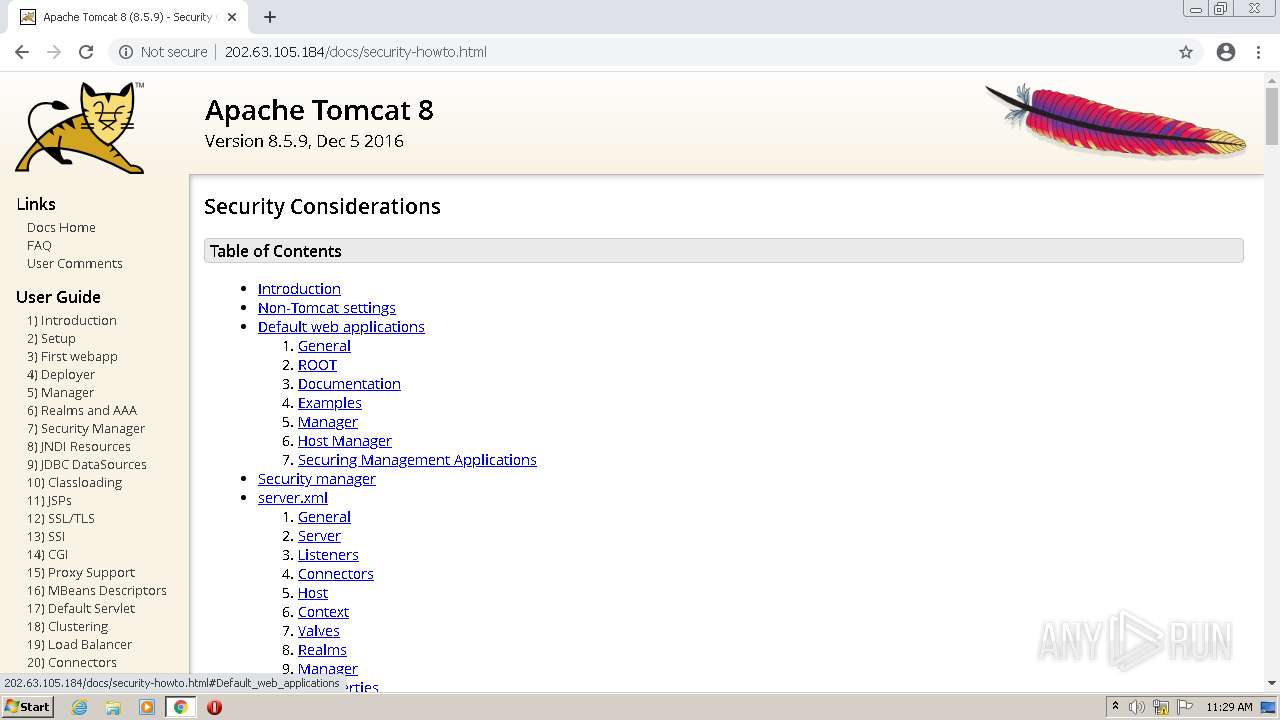Open 11) JSPs guide link
Image resolution: width=1280 pixels, height=720 pixels.
[49, 500]
